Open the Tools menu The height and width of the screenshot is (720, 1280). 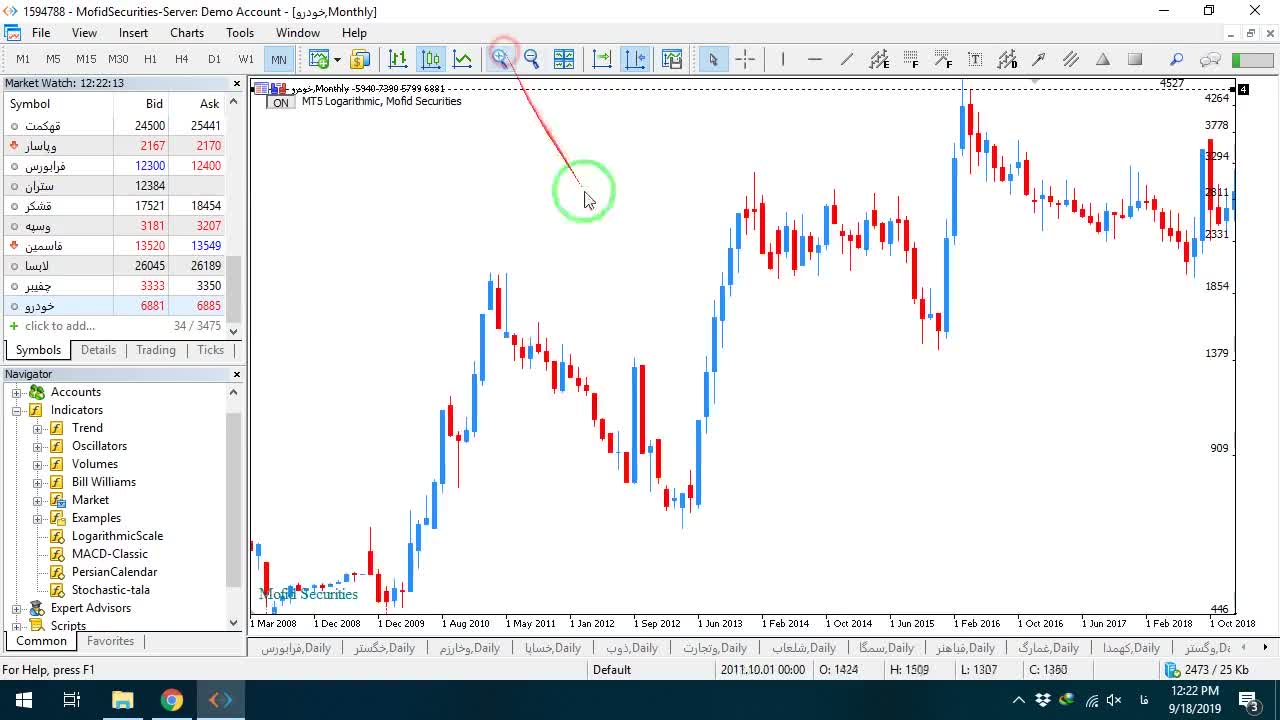click(240, 33)
